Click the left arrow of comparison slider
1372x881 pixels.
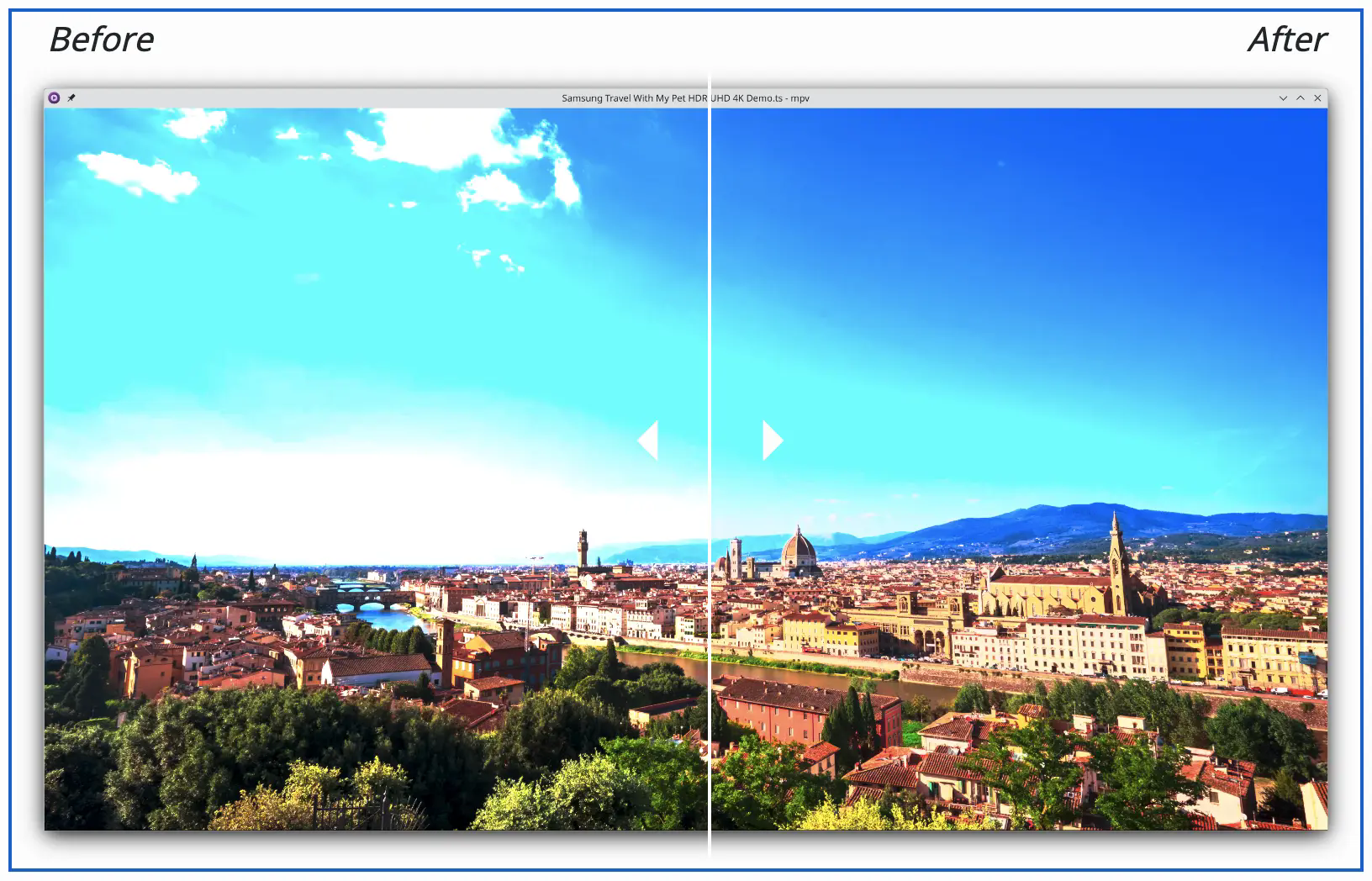click(647, 440)
